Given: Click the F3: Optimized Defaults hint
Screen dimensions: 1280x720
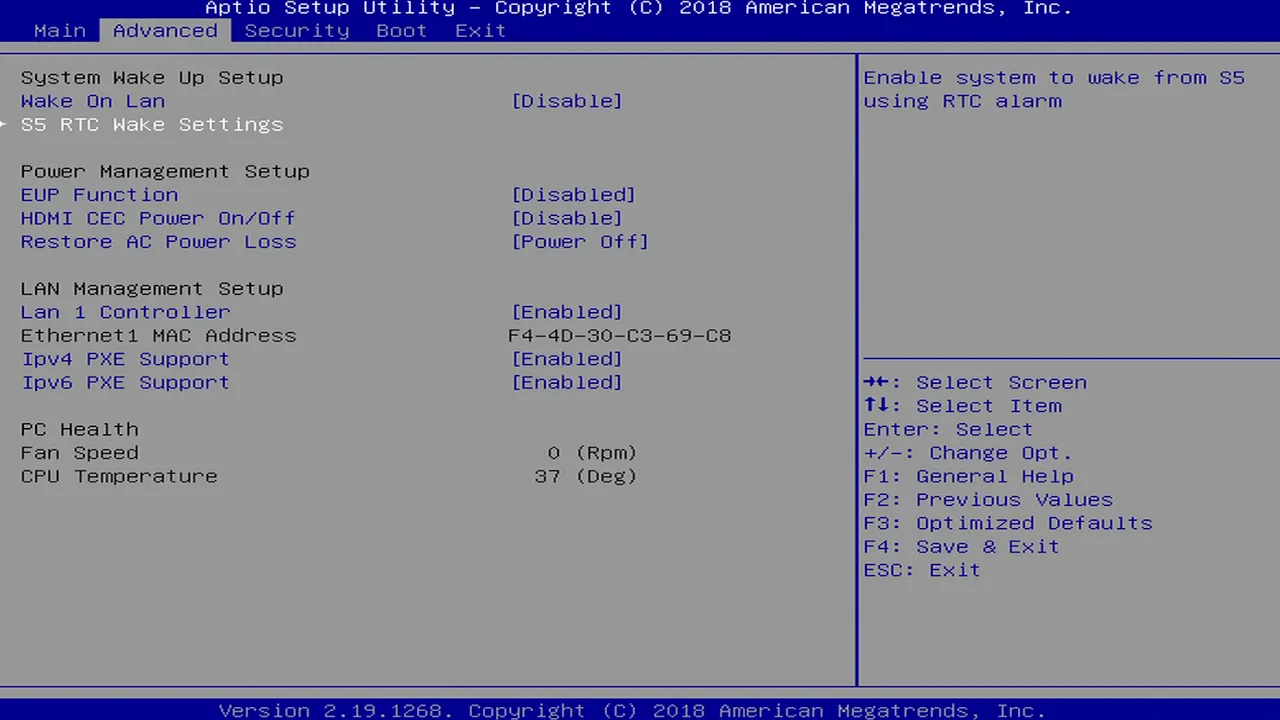Looking at the screenshot, I should click(1008, 523).
